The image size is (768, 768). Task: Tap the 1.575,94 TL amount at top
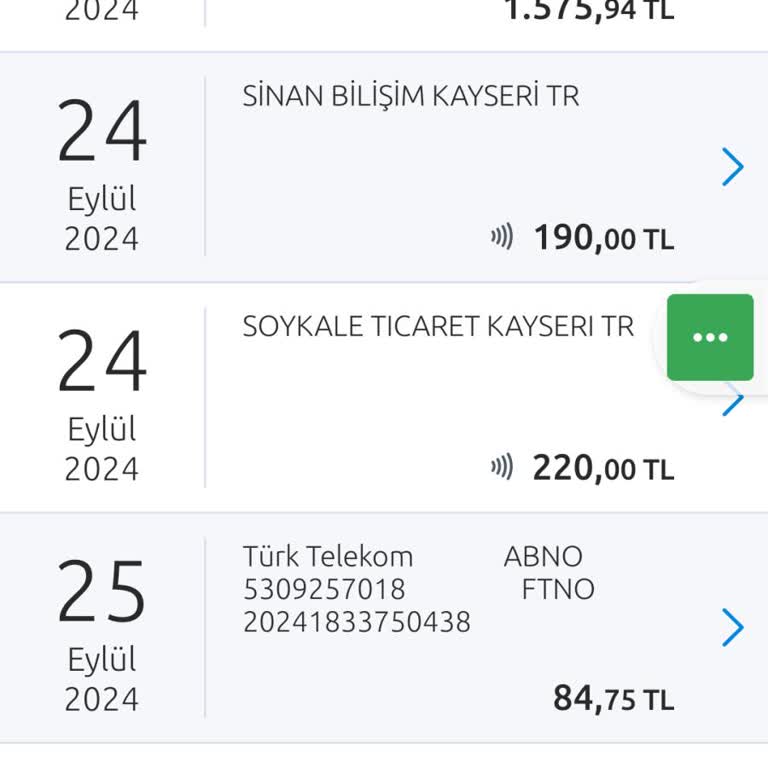589,11
